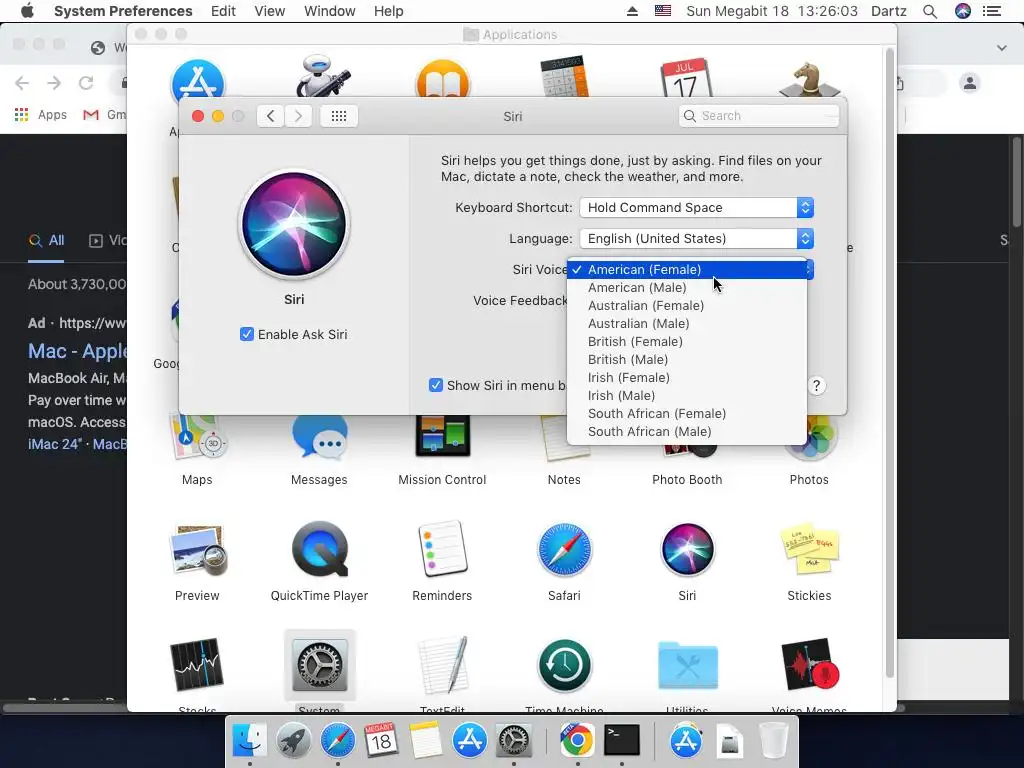Screen dimensions: 1024x768
Task: Open the Keyboard Shortcut dropdown
Action: [x=696, y=208]
